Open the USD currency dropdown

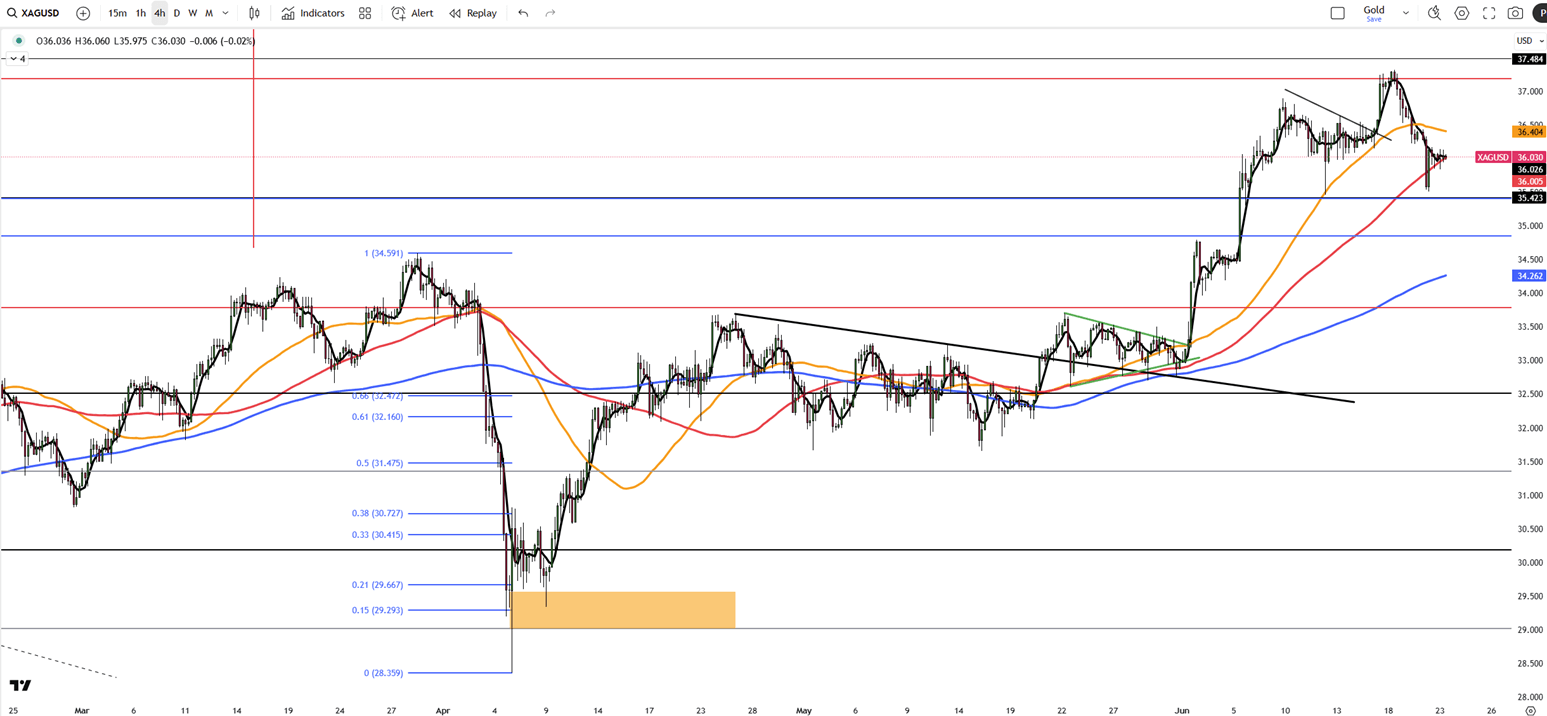(1525, 40)
